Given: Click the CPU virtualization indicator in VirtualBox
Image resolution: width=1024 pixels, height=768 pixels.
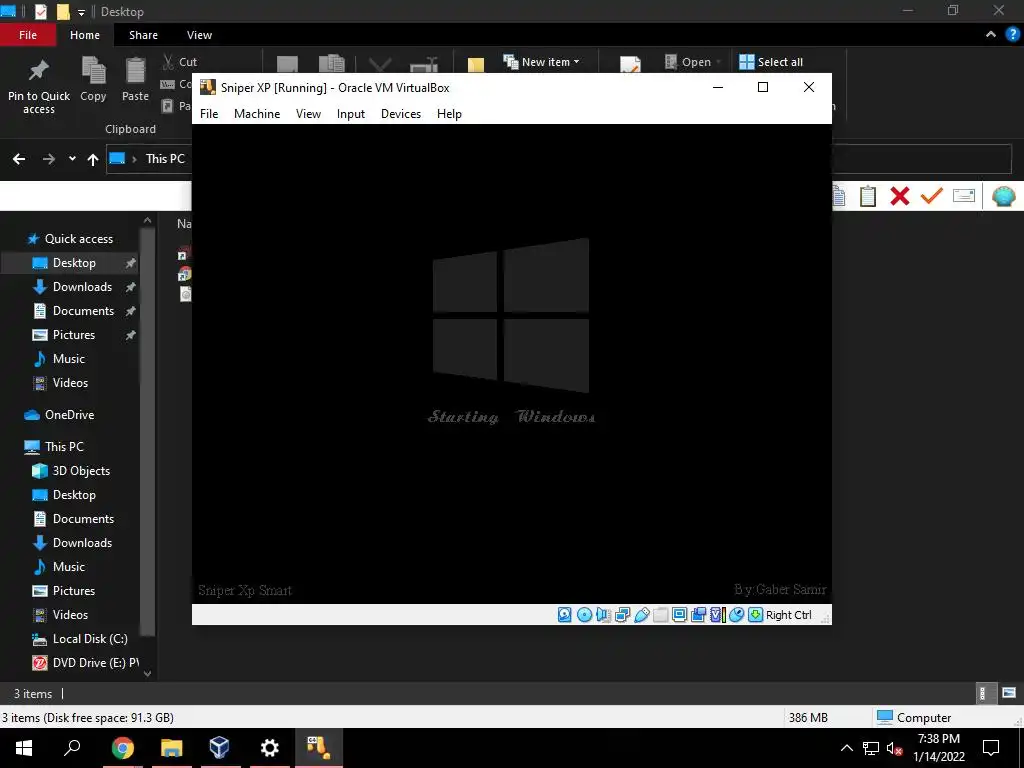Looking at the screenshot, I should coord(717,615).
